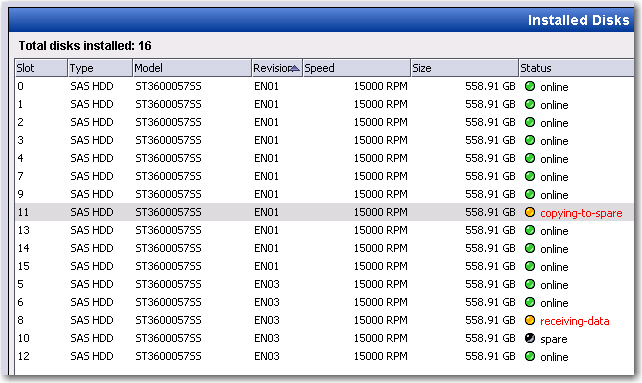The height and width of the screenshot is (383, 642).
Task: Click the green status icon for slot 2
Action: pyautogui.click(x=530, y=122)
